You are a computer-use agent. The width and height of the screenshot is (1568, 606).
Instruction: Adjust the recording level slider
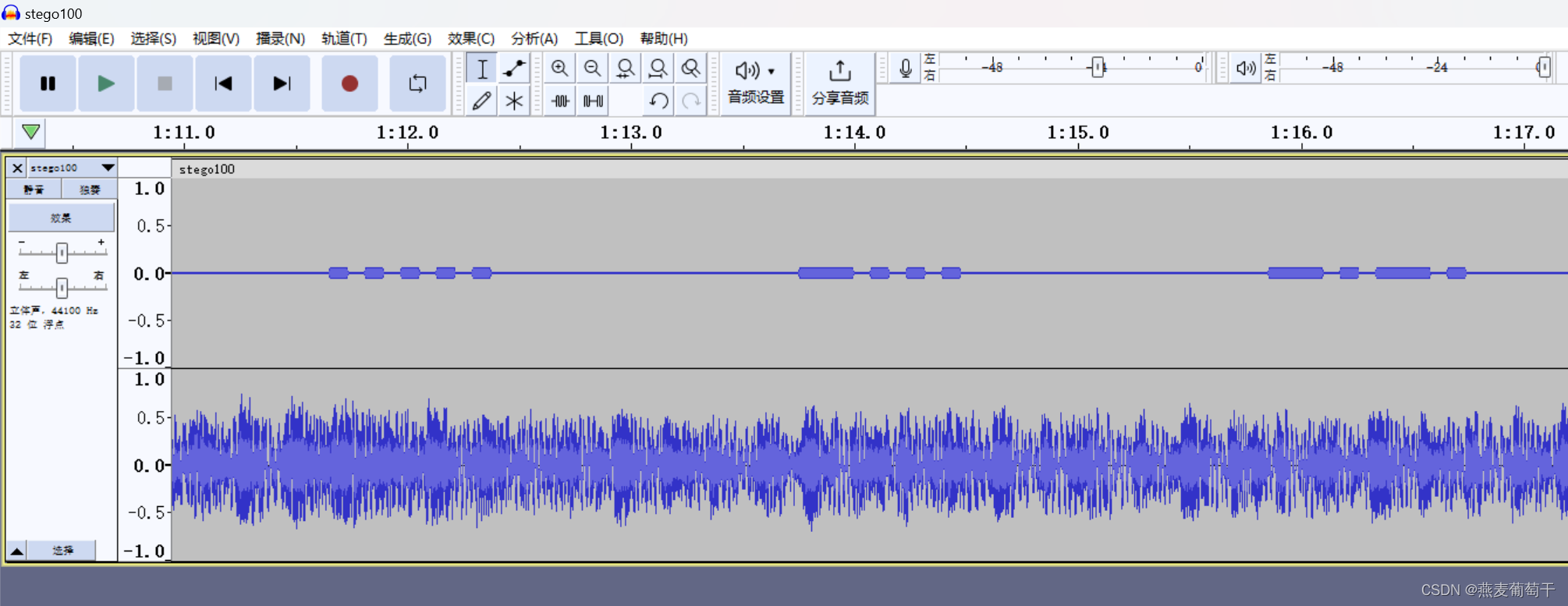click(1098, 67)
